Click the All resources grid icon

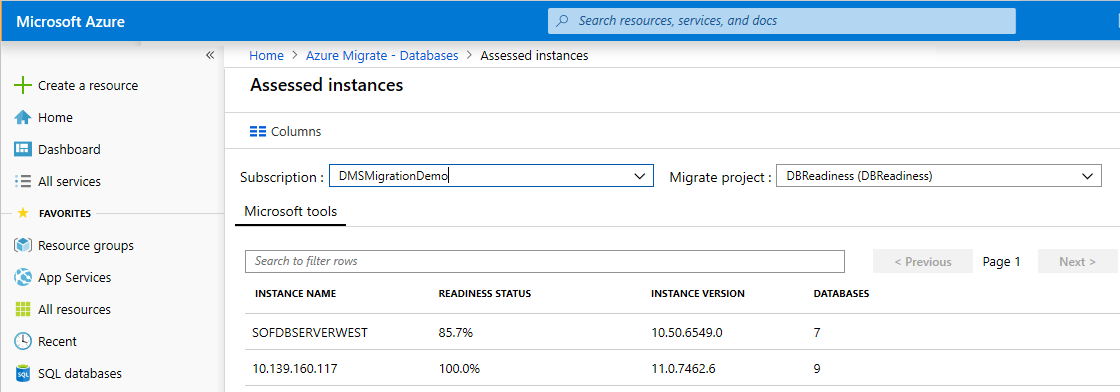click(x=23, y=310)
